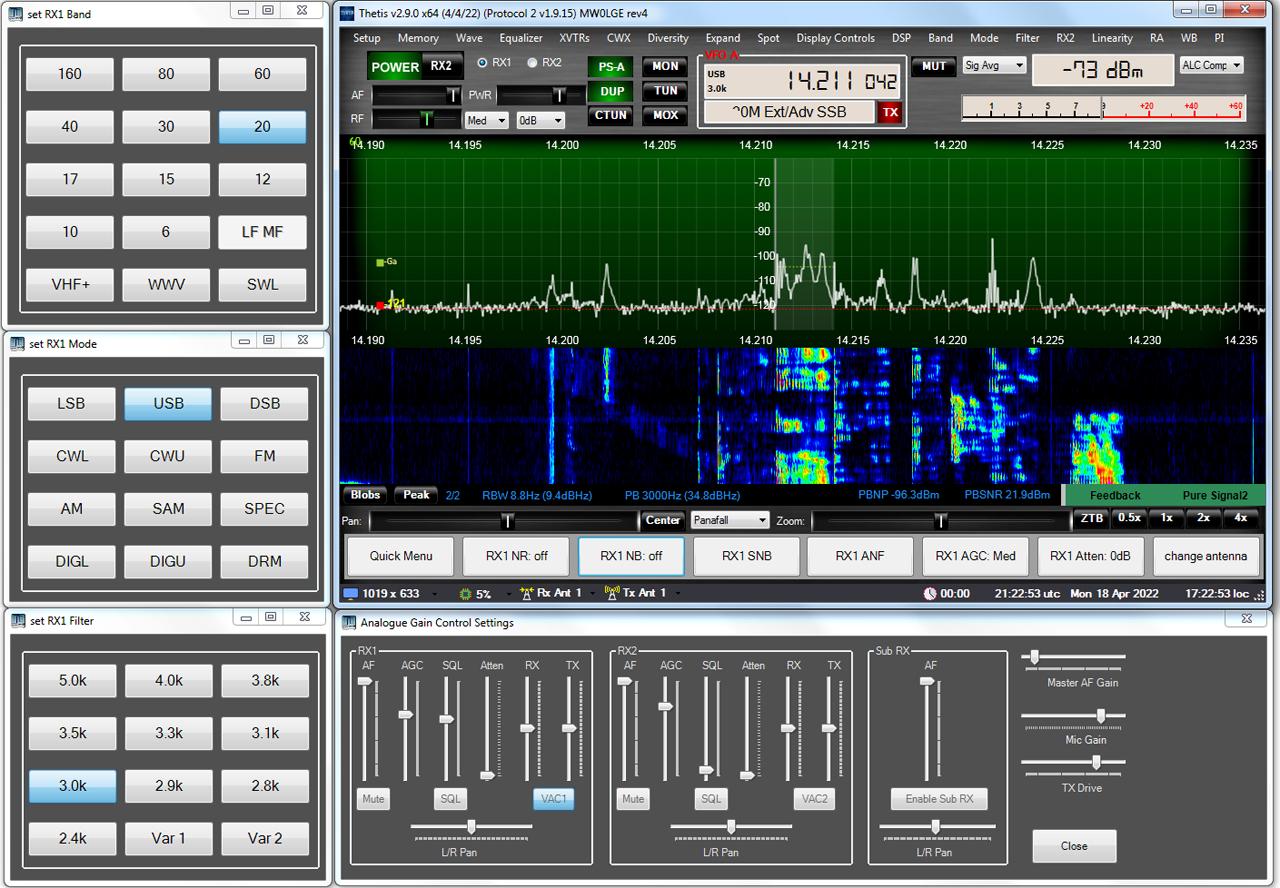
Task: Click the Tx Ant 1 antenna icon
Action: tap(612, 593)
